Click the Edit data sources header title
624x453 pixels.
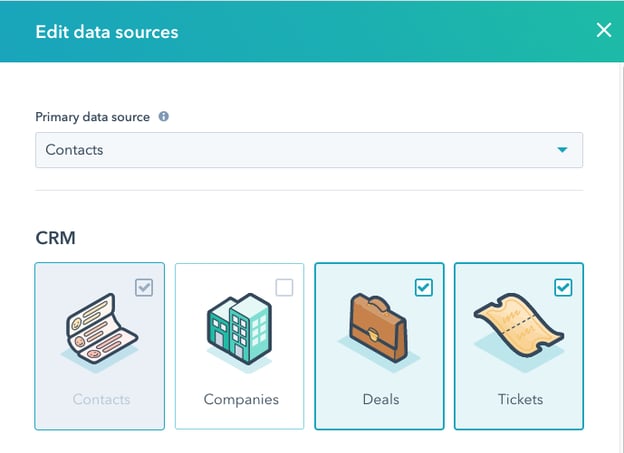point(107,32)
